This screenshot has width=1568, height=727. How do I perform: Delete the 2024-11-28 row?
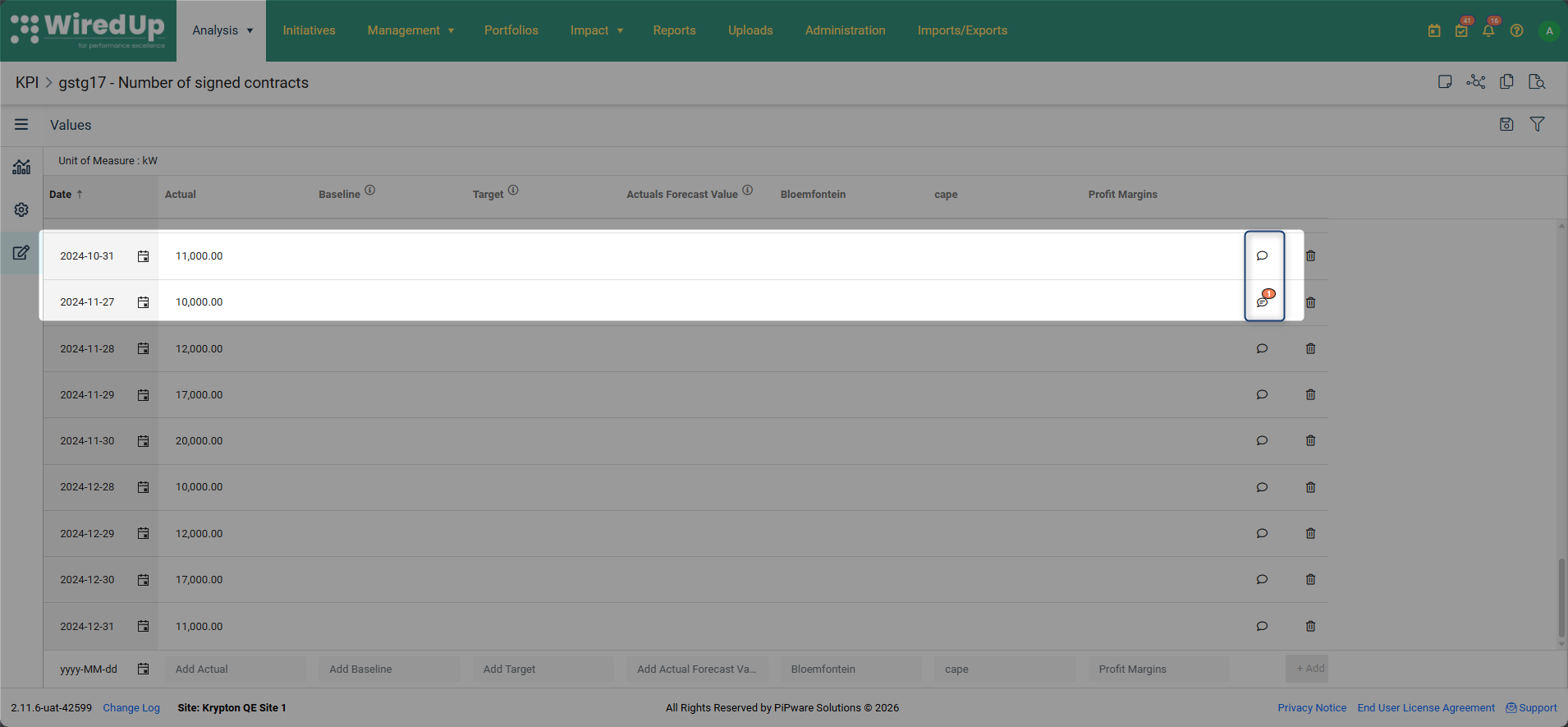pos(1310,348)
